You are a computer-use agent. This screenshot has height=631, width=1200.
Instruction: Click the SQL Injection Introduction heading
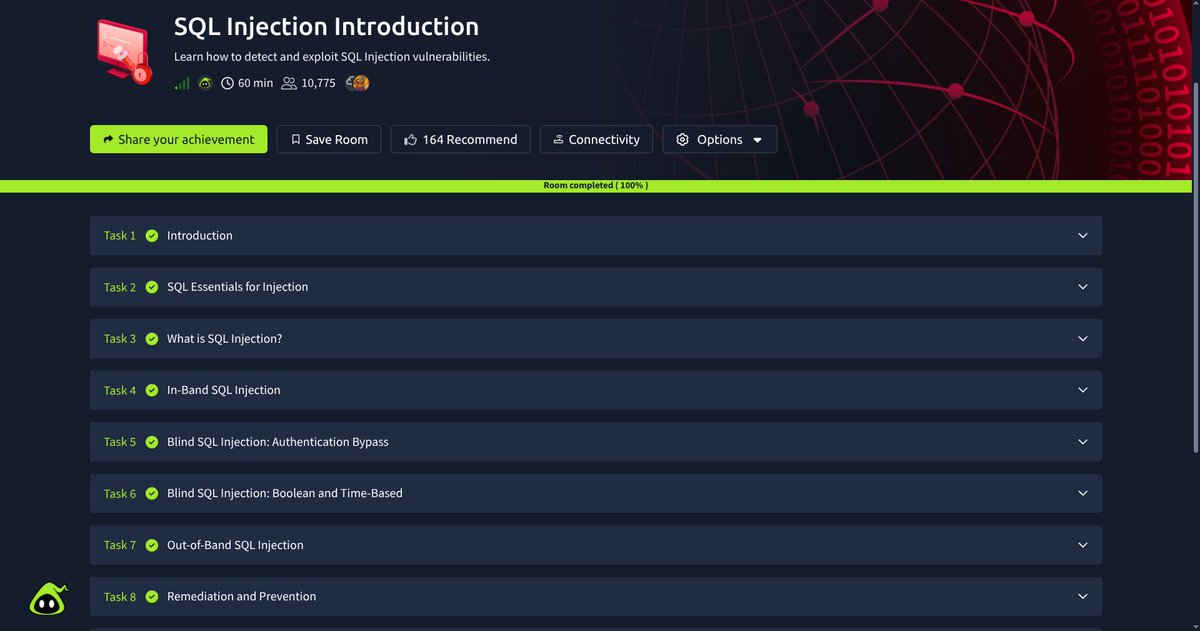pyautogui.click(x=326, y=26)
